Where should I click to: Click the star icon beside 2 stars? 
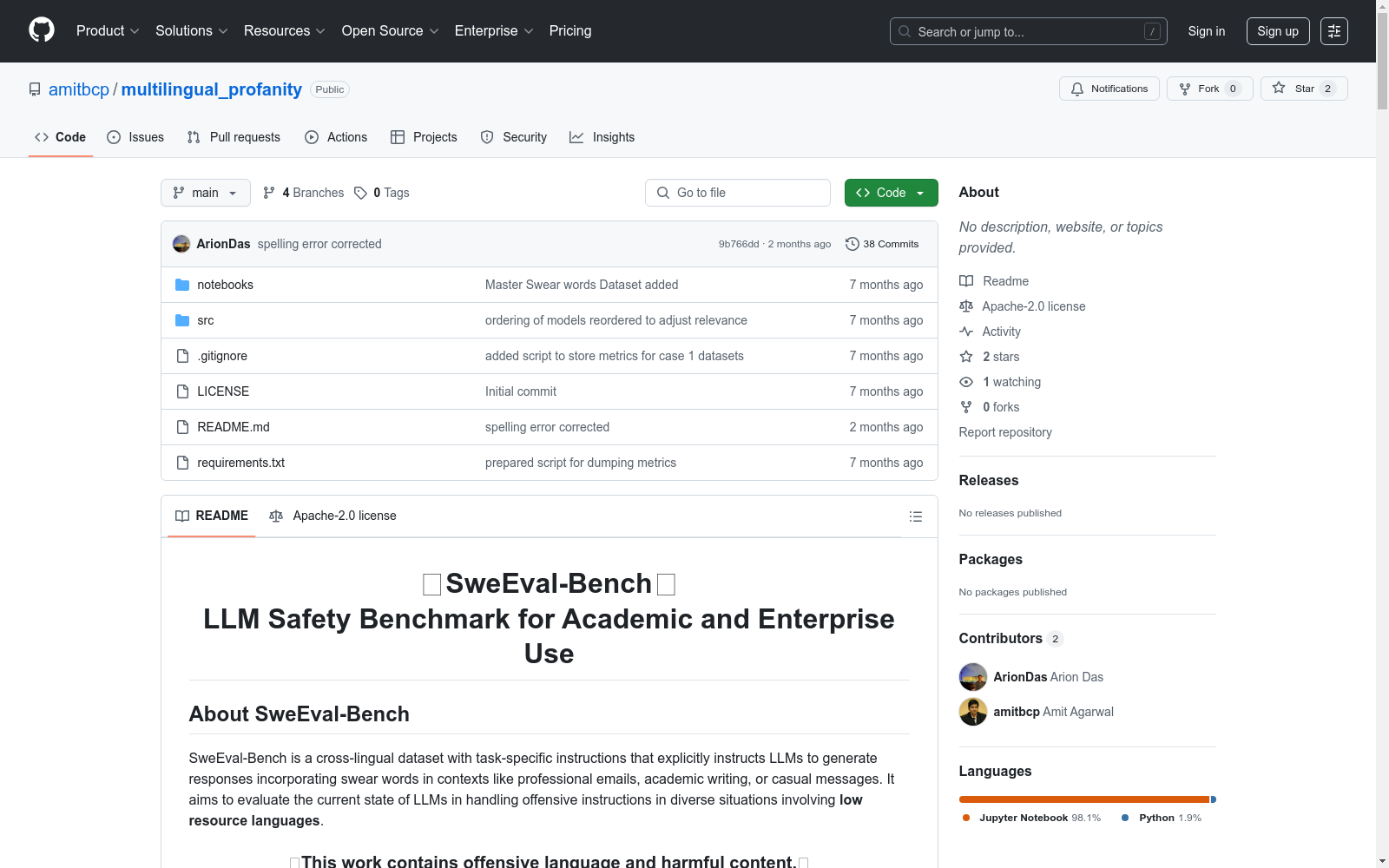966,357
